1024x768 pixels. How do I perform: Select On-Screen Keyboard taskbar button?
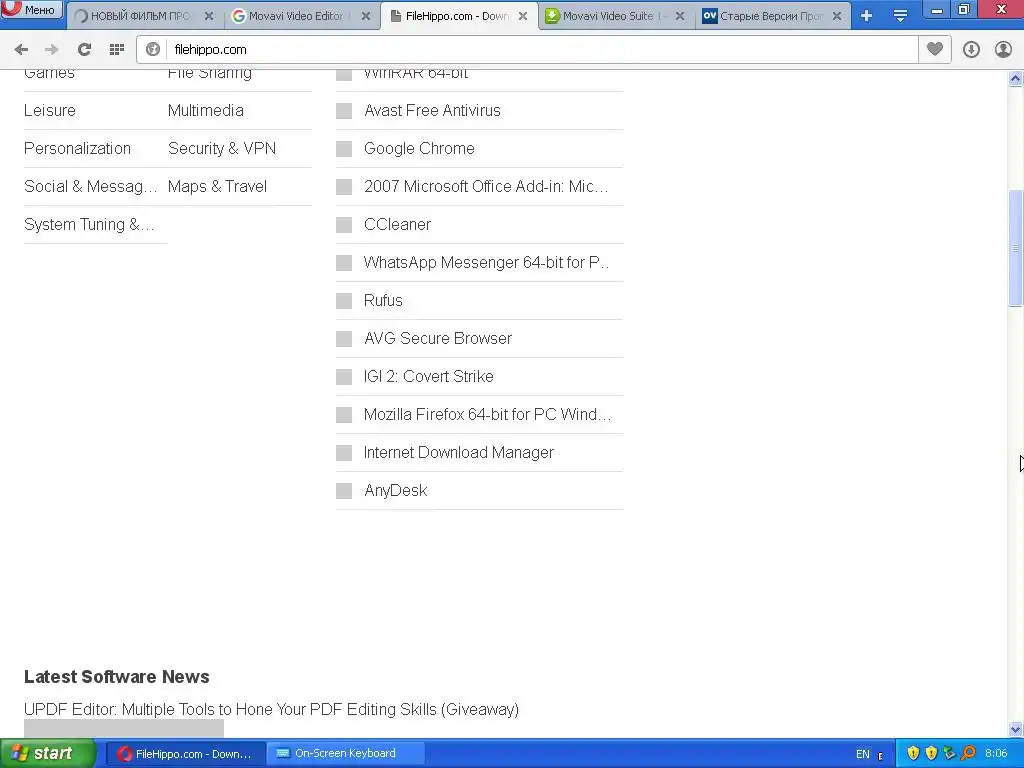[346, 754]
